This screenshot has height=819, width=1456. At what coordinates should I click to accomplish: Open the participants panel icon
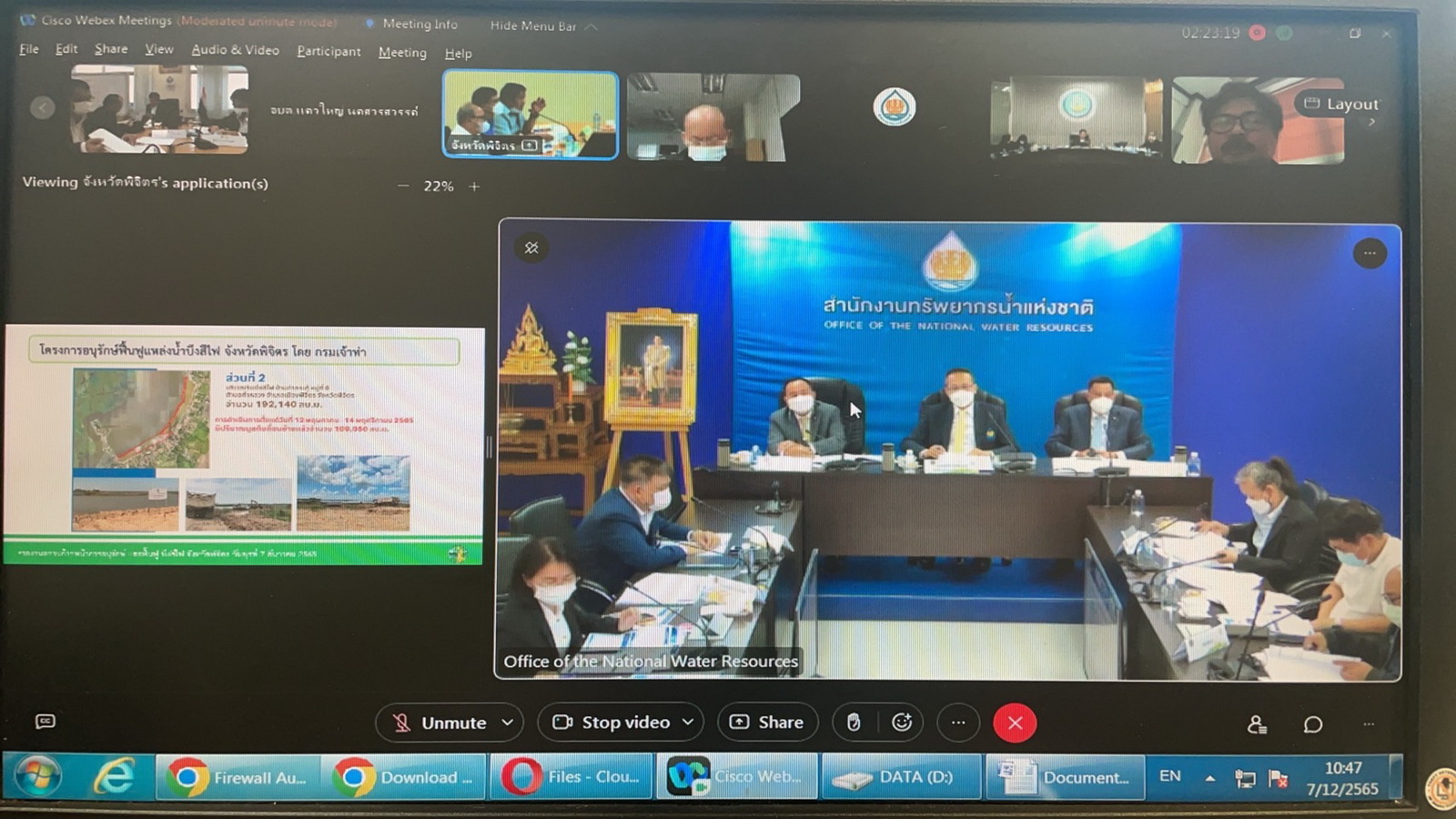[1257, 724]
